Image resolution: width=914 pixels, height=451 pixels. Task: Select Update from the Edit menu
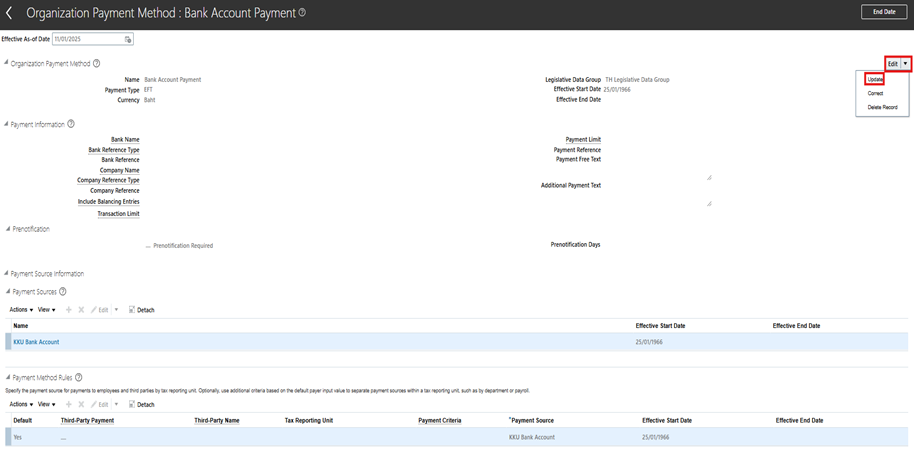click(x=875, y=79)
